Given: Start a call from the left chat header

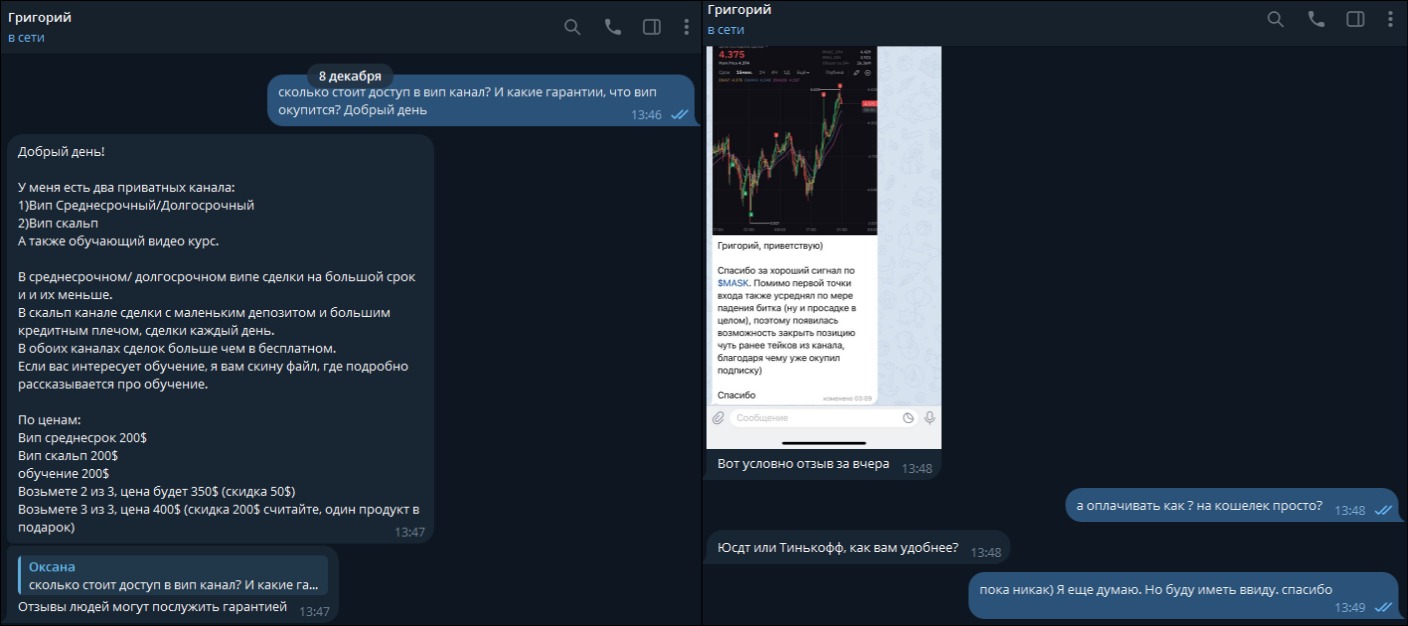Looking at the screenshot, I should (x=612, y=27).
